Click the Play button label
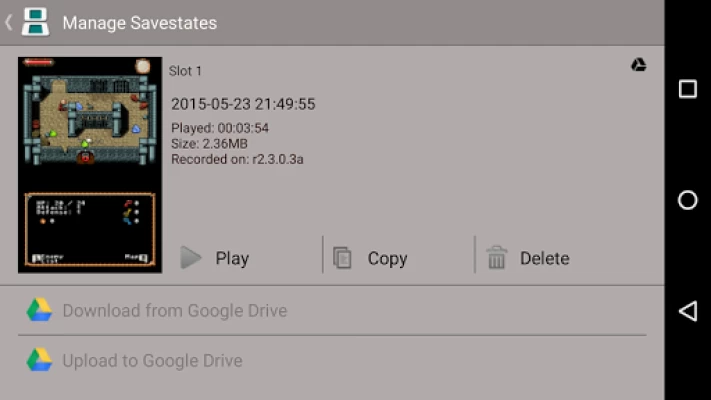This screenshot has width=711, height=400. [x=232, y=259]
